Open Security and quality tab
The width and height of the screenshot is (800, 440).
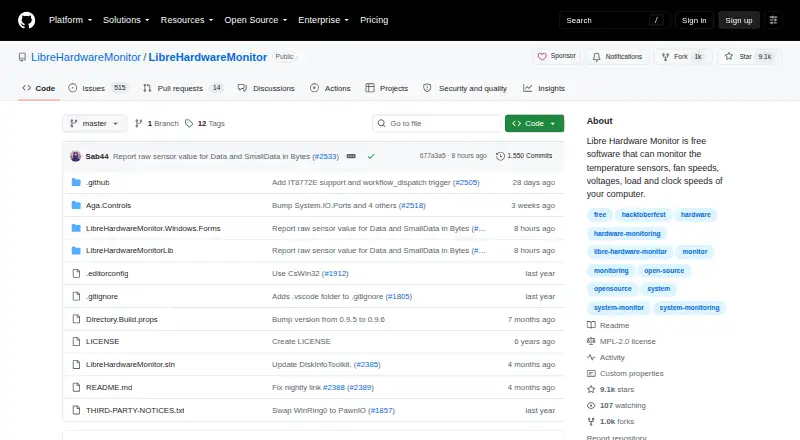465,88
